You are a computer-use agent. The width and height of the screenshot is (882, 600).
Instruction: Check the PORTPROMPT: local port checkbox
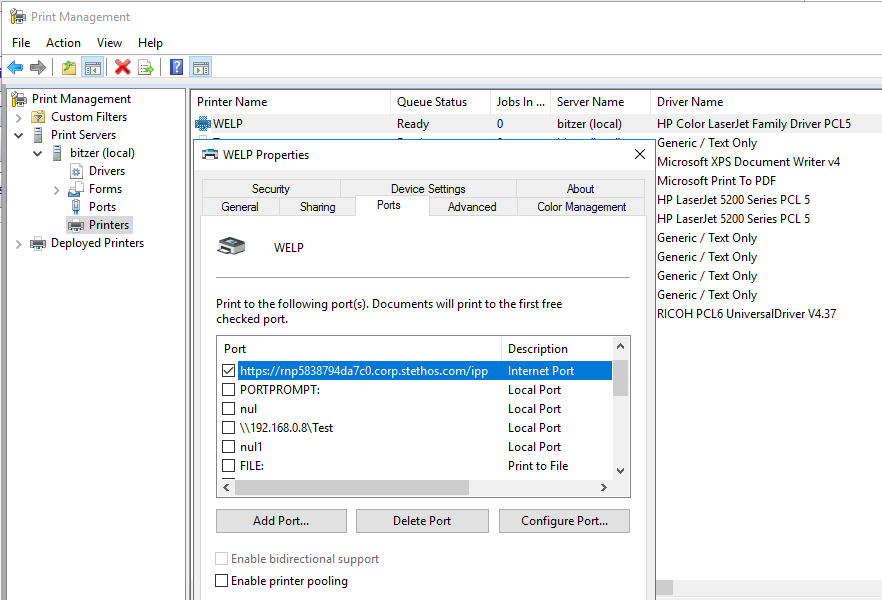[229, 390]
